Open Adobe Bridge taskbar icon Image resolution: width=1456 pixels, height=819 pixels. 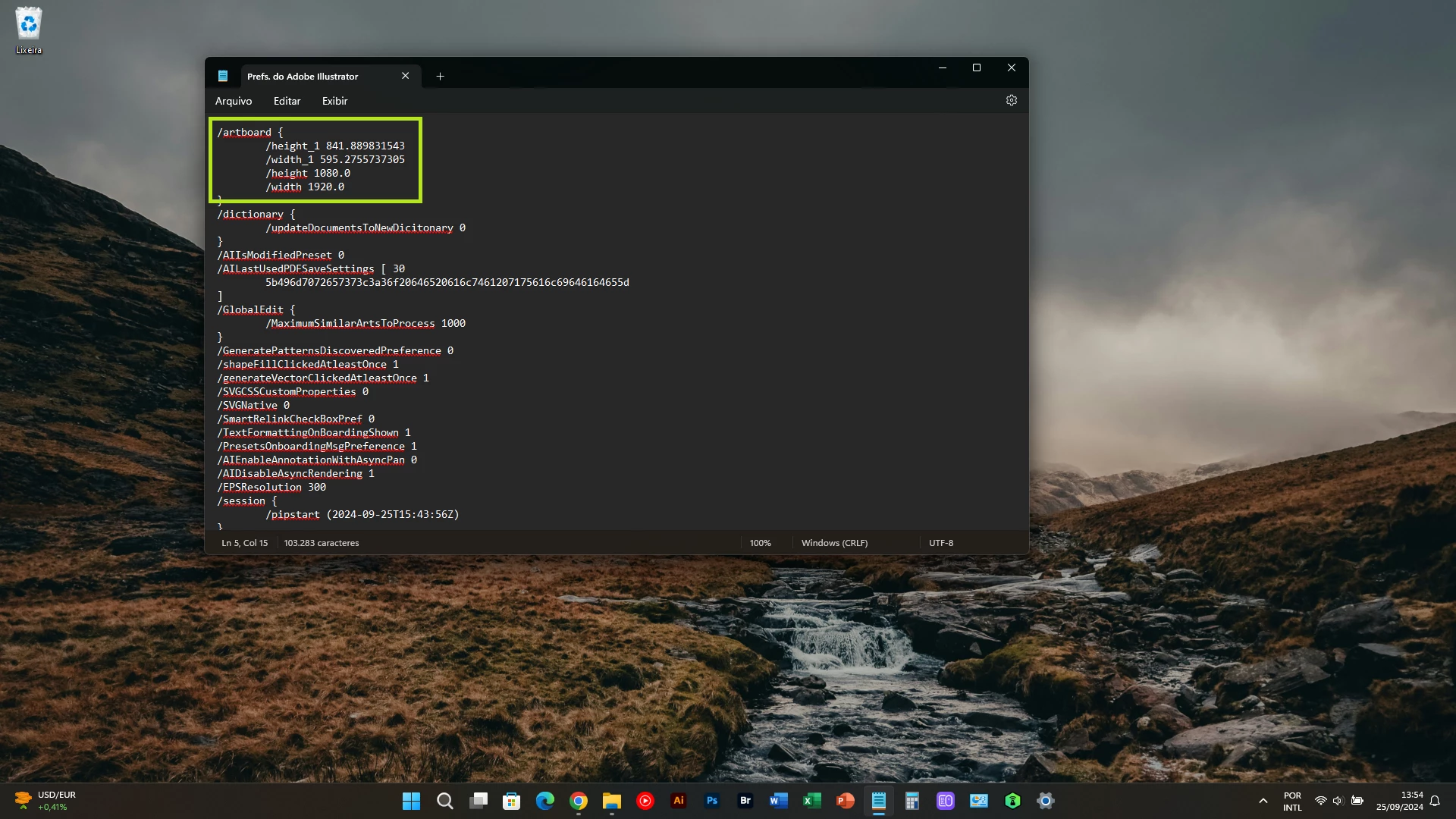[x=745, y=801]
